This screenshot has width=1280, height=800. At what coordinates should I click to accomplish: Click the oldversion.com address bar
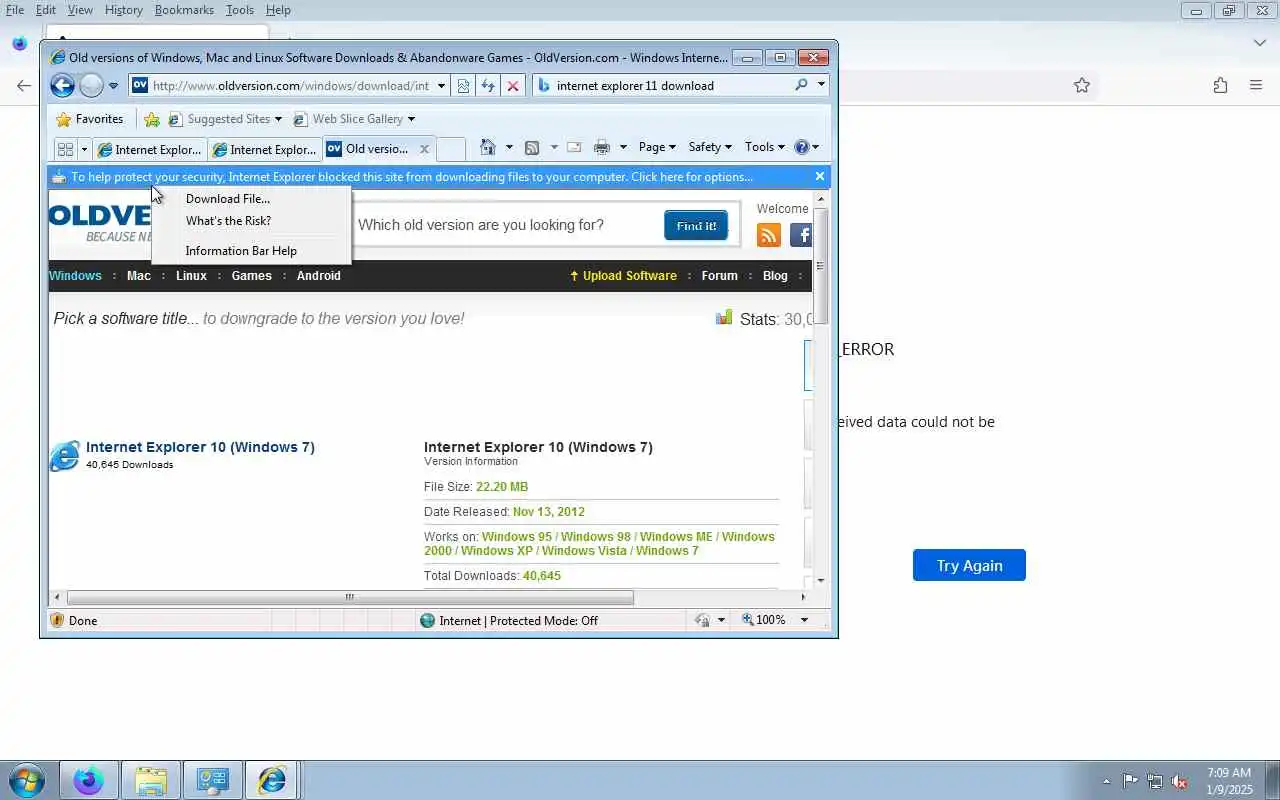click(x=290, y=86)
